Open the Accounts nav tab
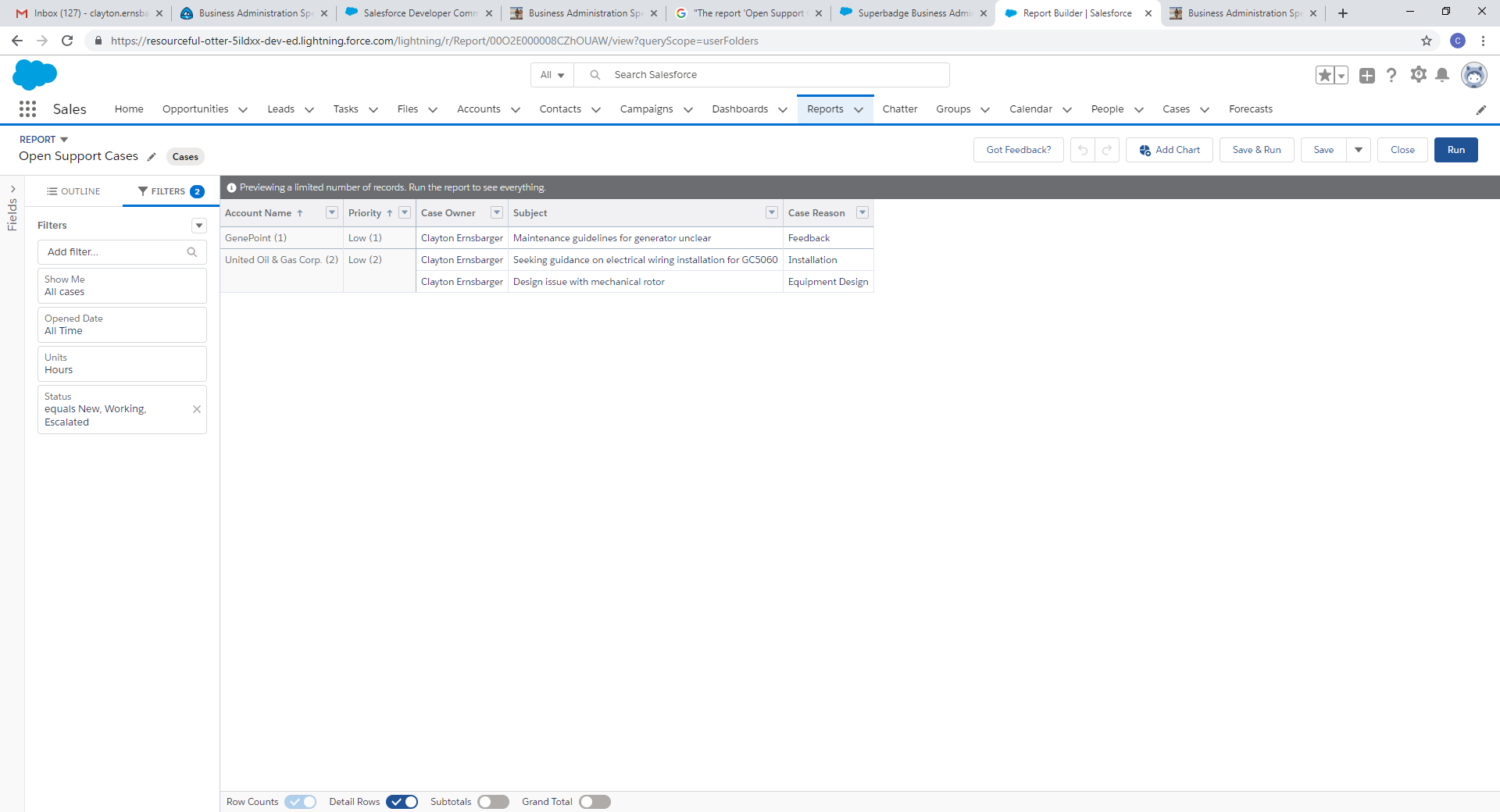The image size is (1500, 812). (479, 109)
